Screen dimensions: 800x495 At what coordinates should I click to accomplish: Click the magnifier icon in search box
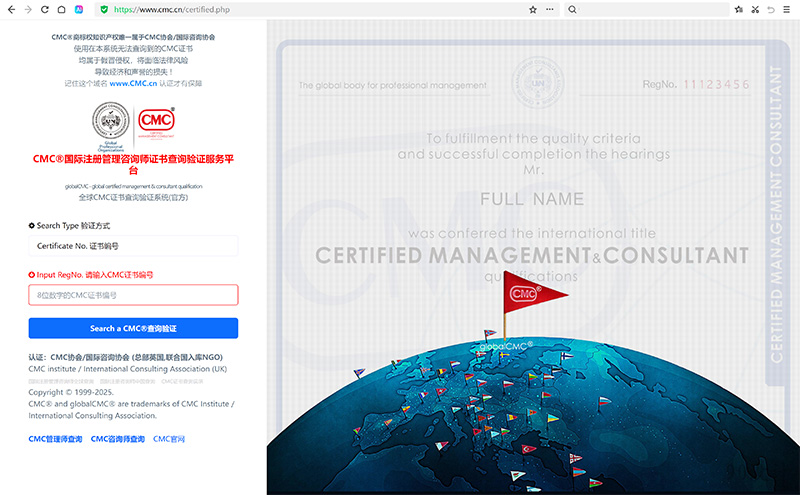point(572,9)
